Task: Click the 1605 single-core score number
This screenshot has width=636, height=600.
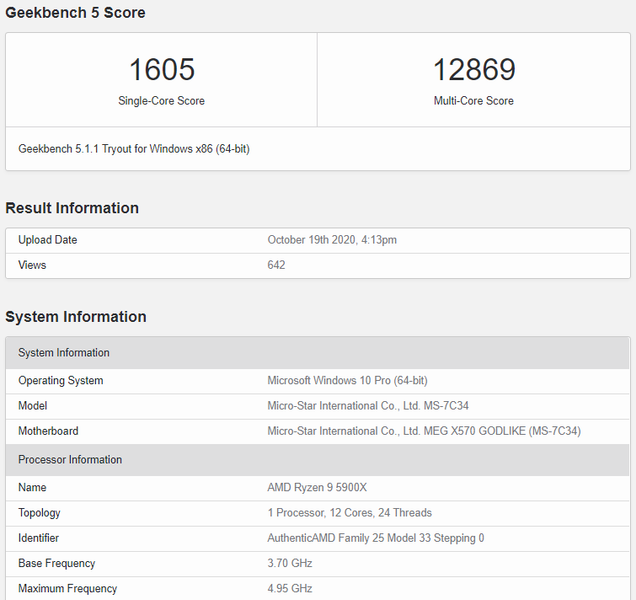Action: tap(161, 70)
